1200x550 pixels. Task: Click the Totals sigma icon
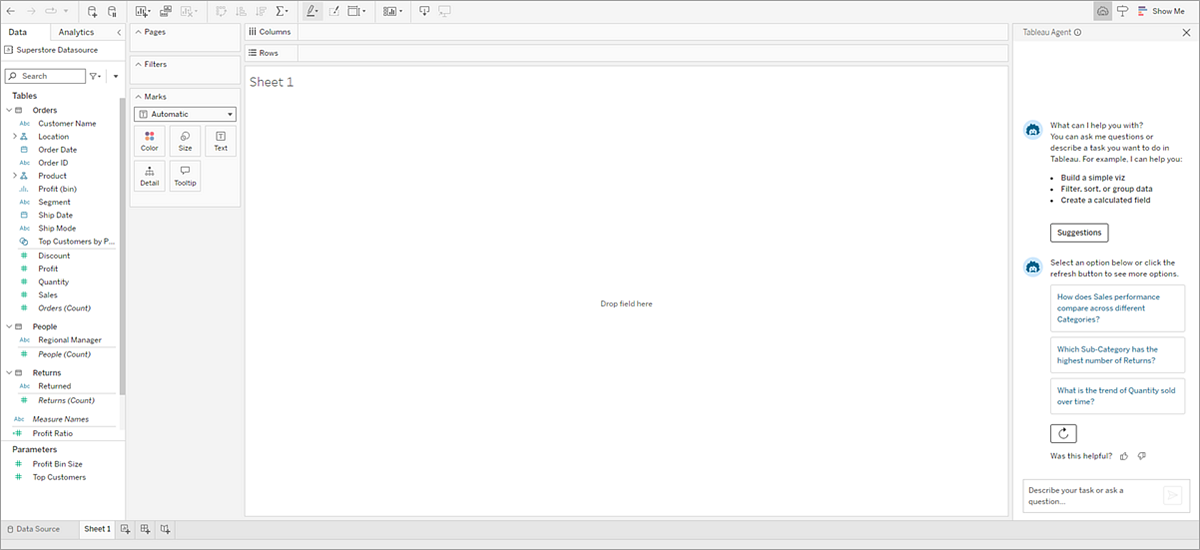[282, 11]
